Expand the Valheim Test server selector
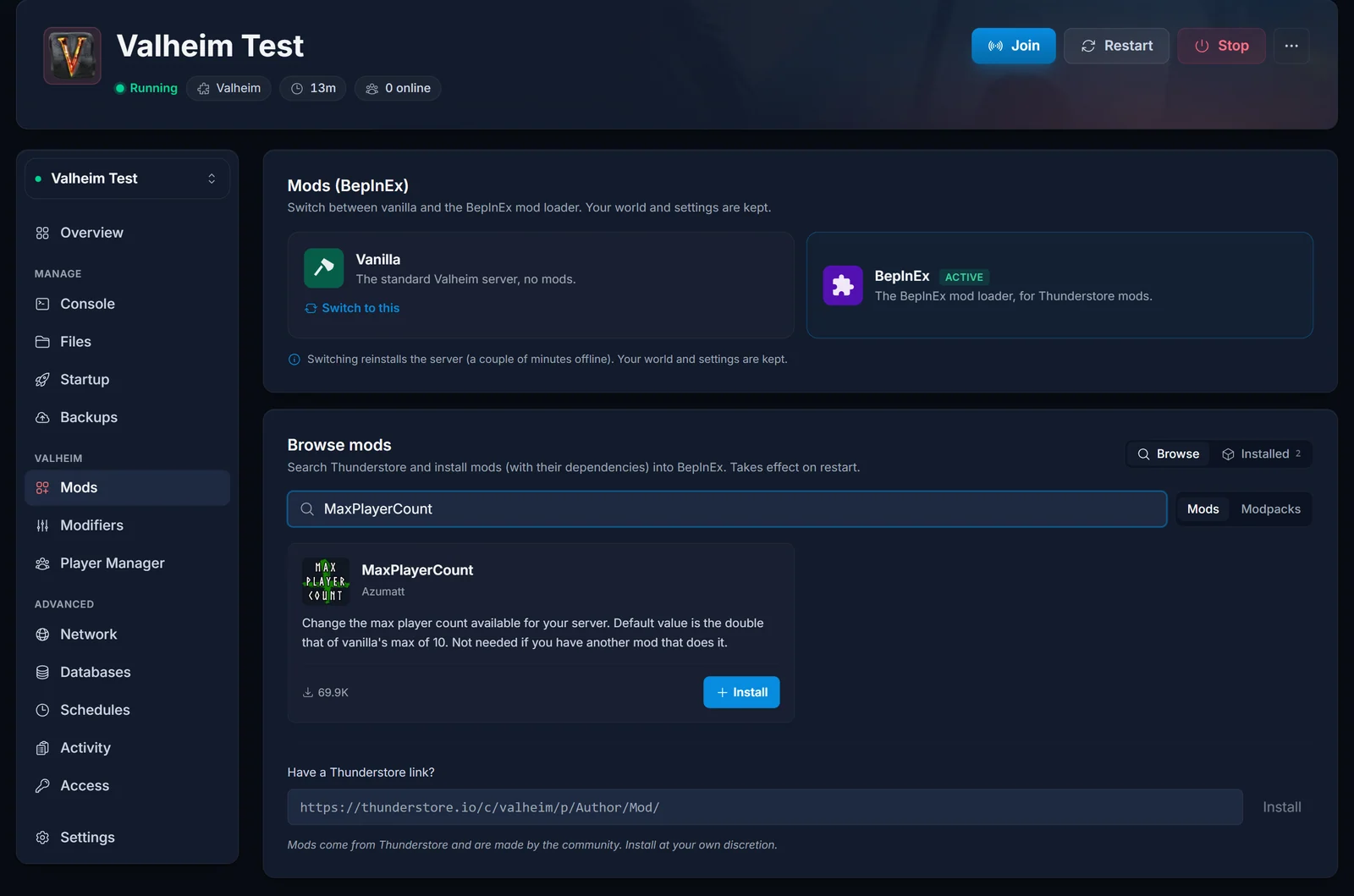 (127, 179)
